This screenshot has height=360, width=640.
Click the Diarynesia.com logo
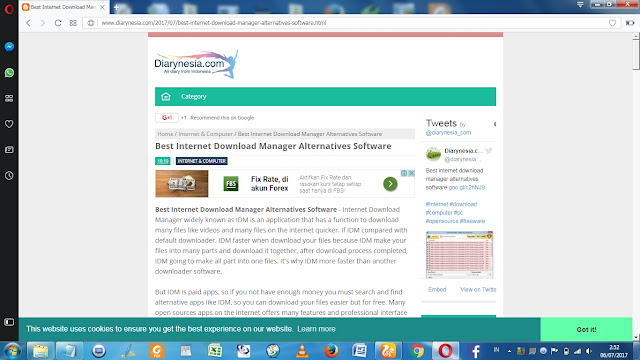click(x=196, y=64)
